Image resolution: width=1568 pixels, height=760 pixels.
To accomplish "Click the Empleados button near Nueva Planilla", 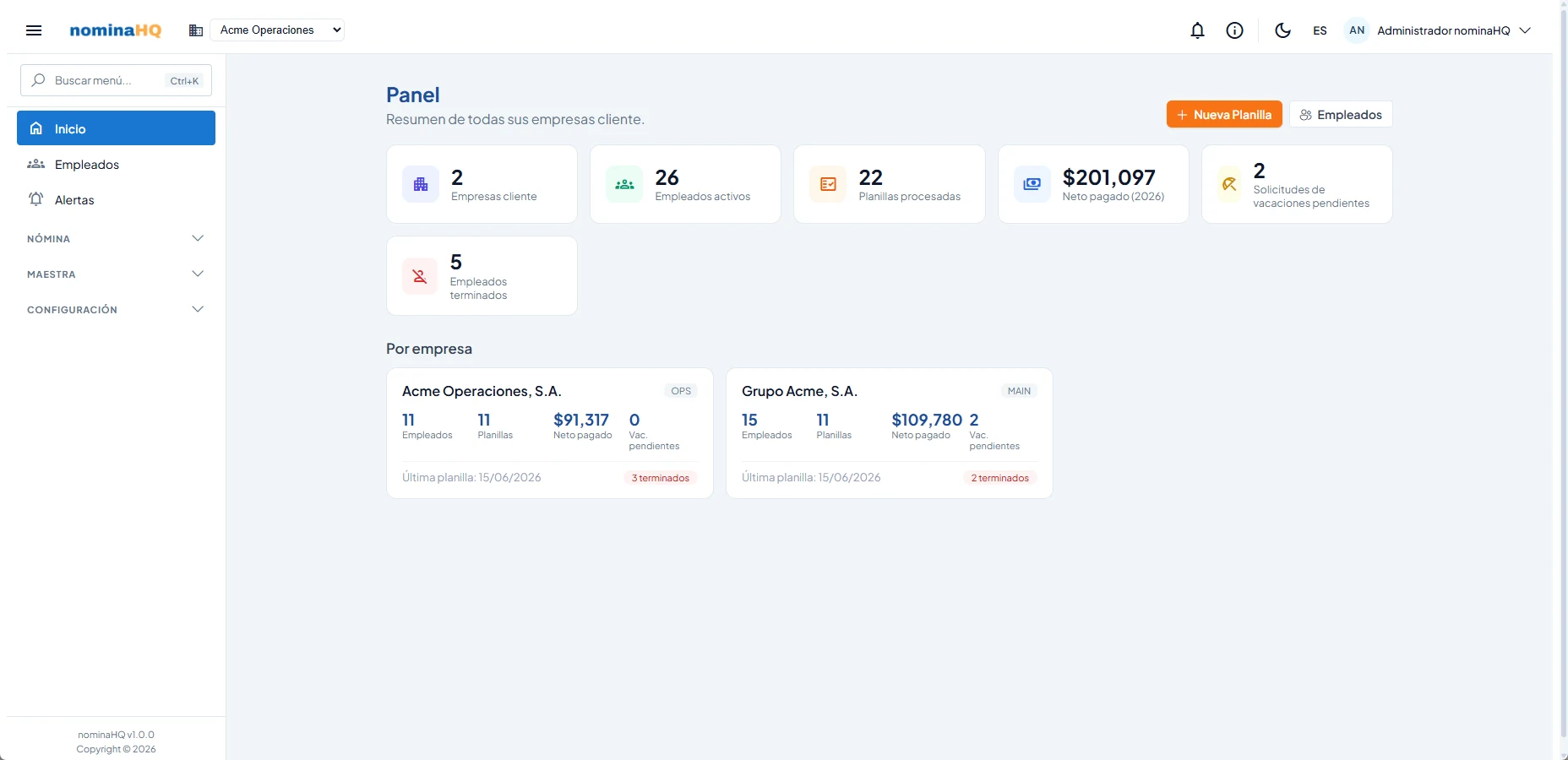I will [1341, 115].
